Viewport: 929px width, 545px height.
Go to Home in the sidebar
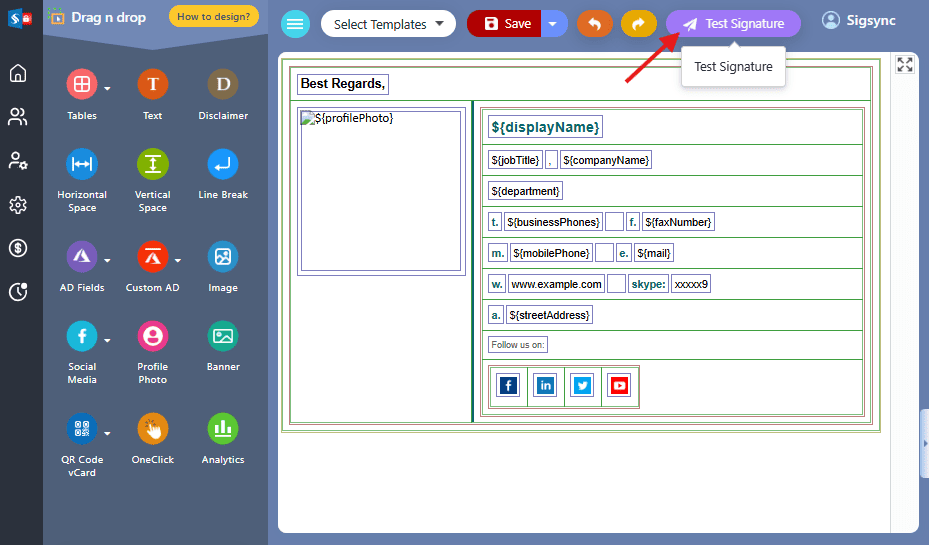[x=18, y=73]
